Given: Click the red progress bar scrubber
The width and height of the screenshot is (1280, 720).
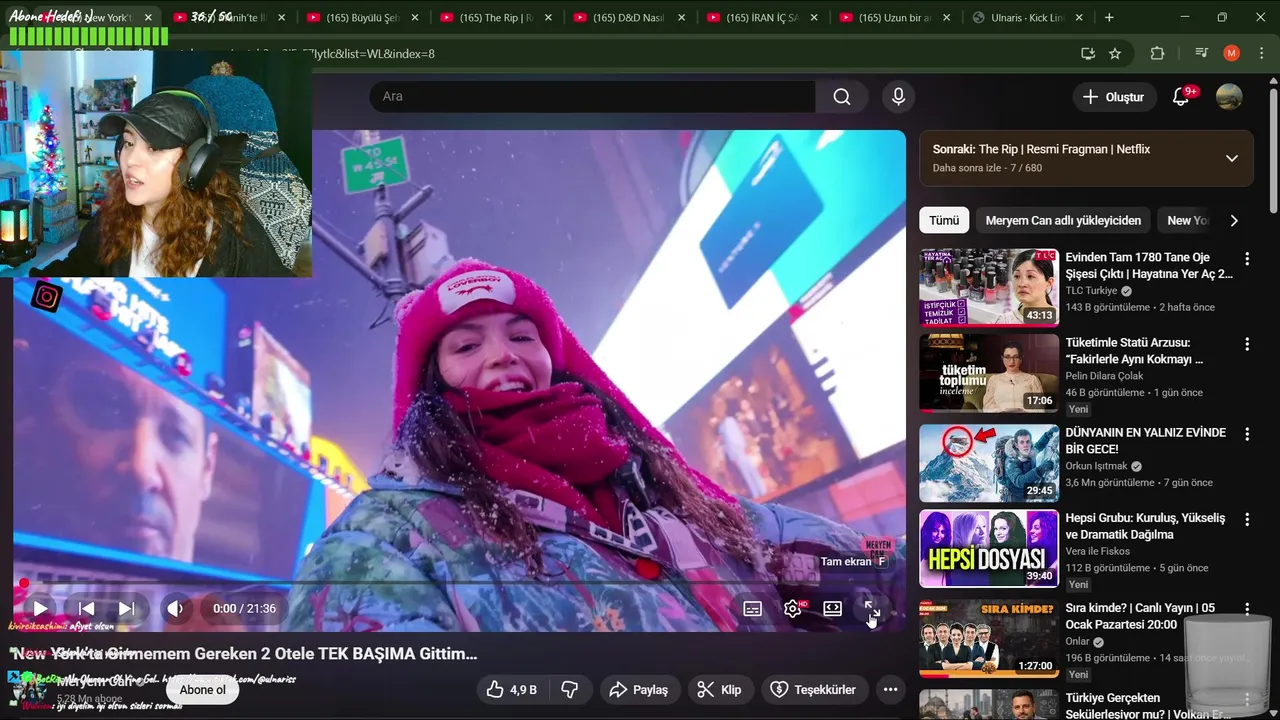Looking at the screenshot, I should pos(24,583).
